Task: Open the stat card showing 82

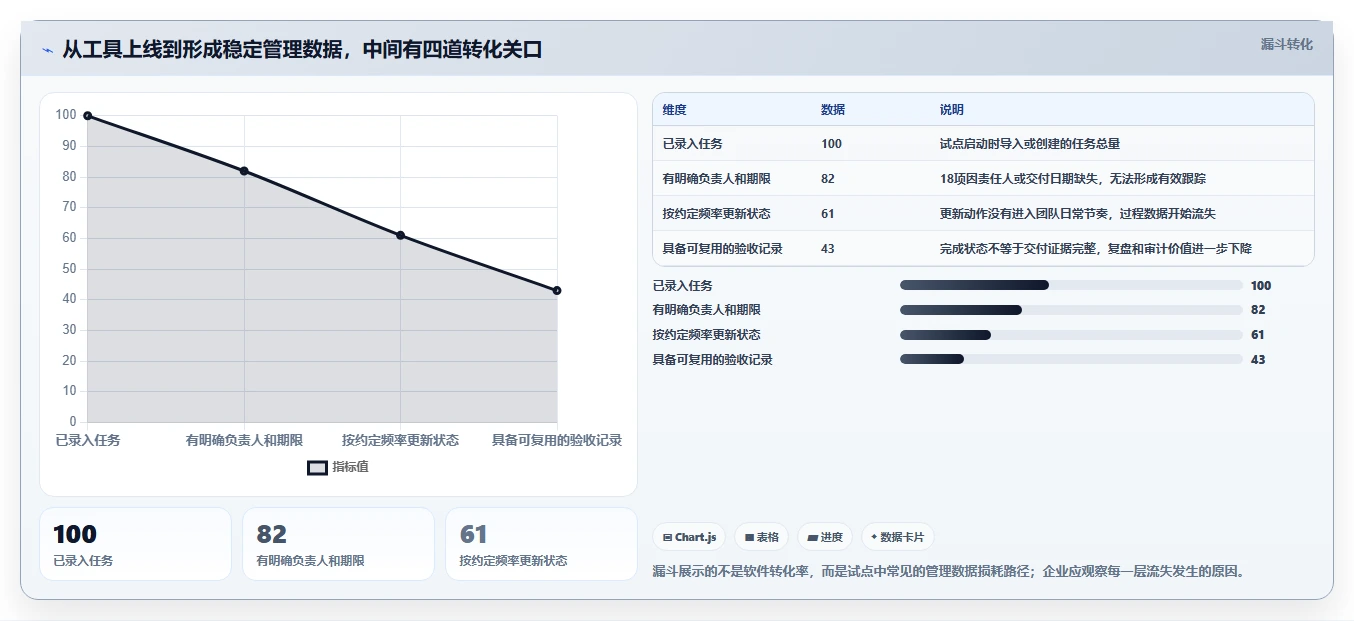Action: point(338,544)
